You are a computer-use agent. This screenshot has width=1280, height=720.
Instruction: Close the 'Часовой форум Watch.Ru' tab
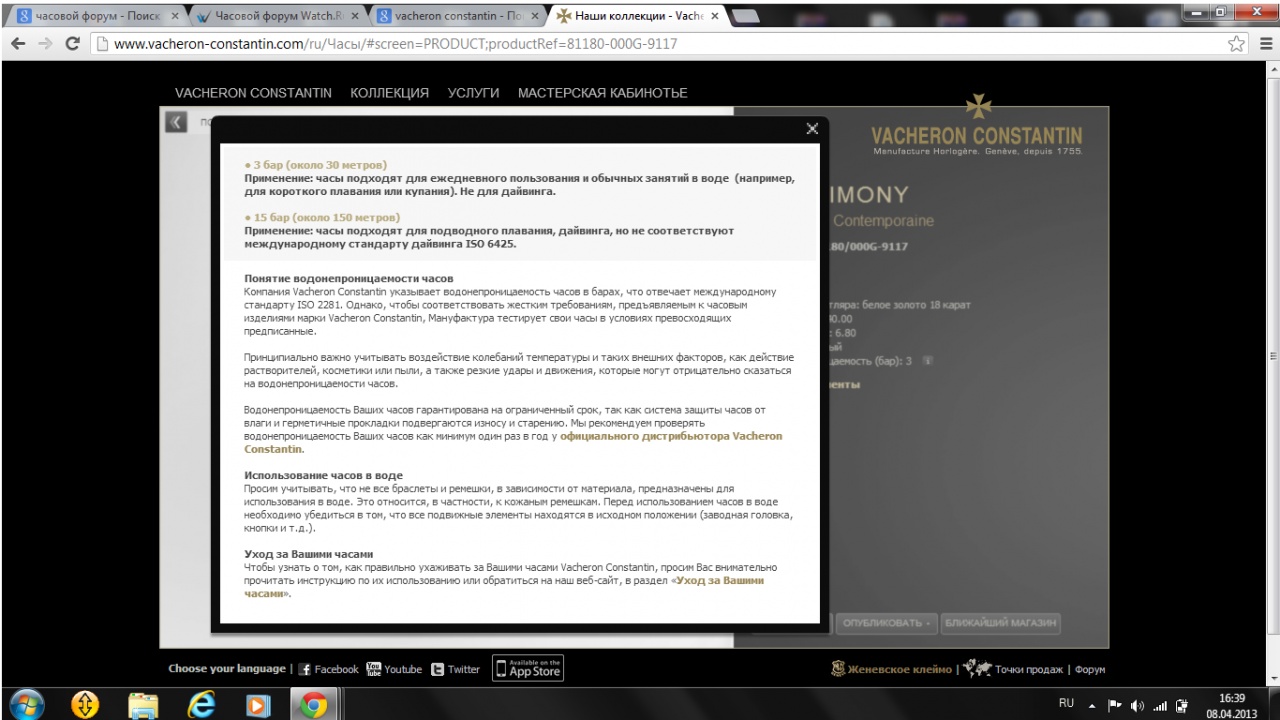[356, 16]
